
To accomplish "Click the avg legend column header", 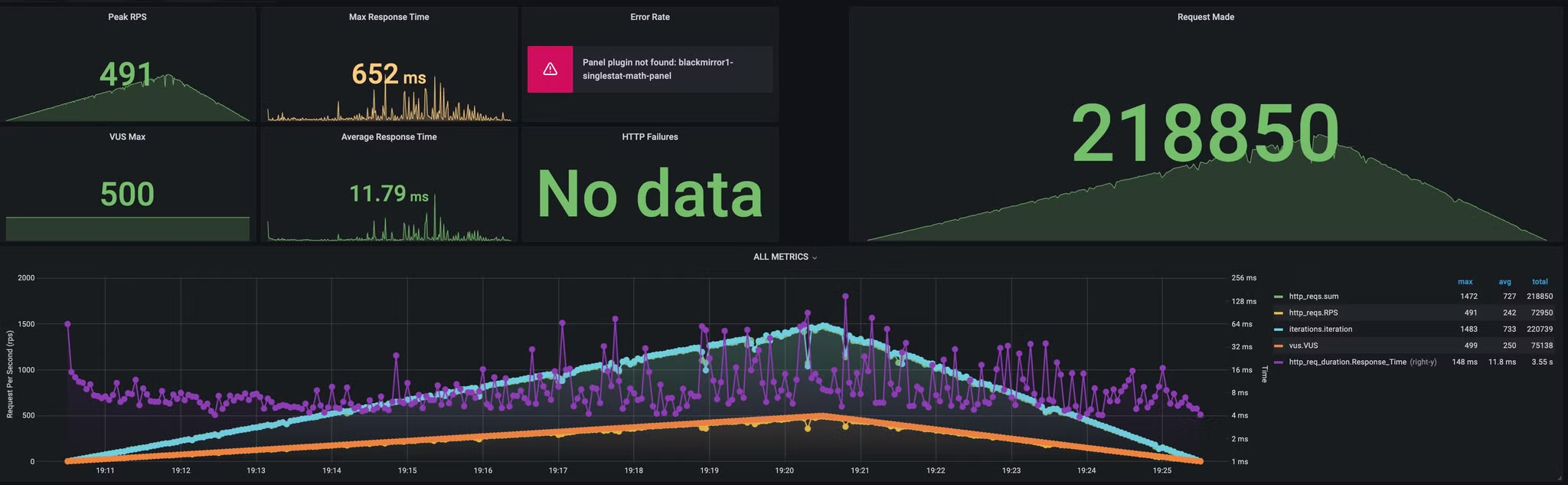I will pos(1504,282).
